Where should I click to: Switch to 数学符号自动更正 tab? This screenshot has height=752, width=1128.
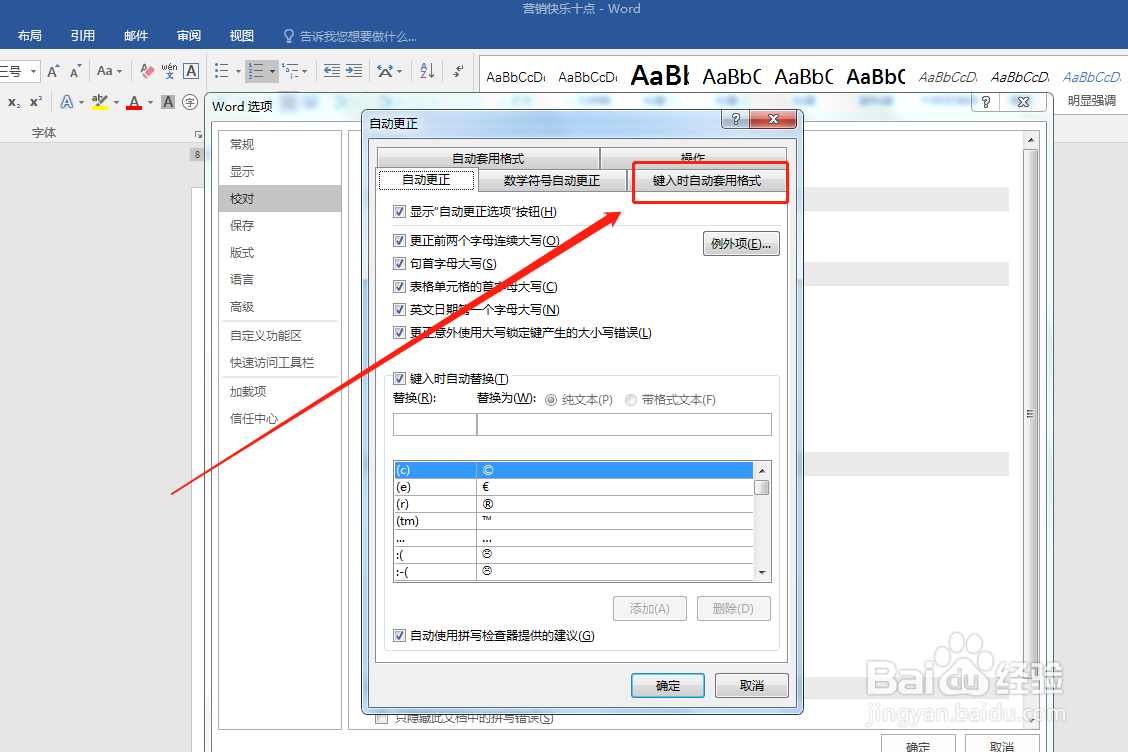click(552, 181)
